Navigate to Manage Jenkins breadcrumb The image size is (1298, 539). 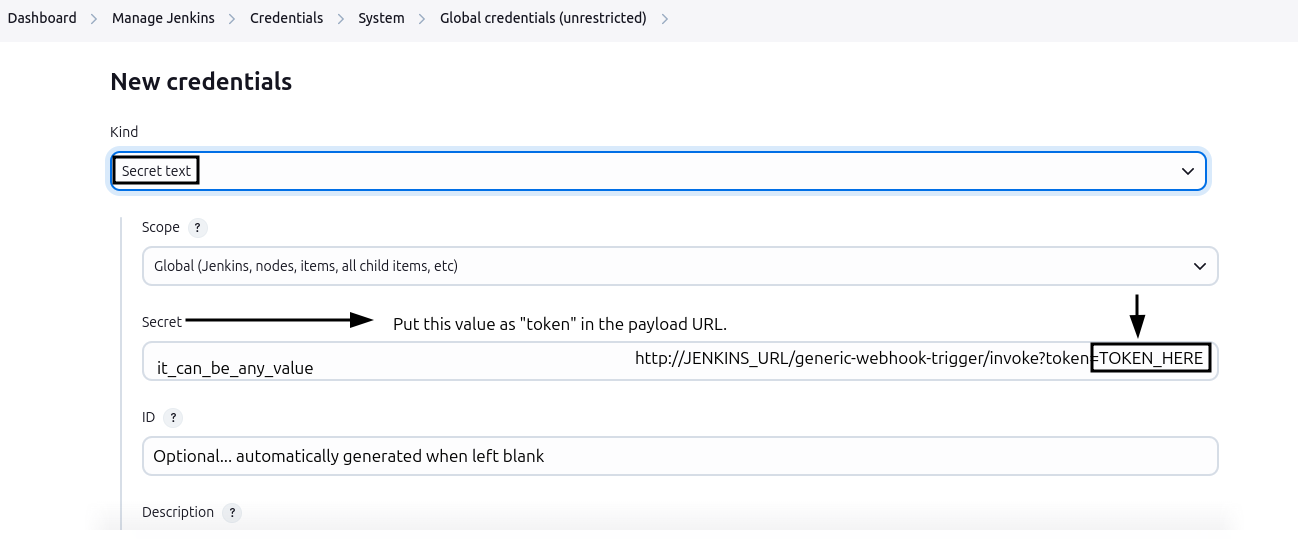(x=163, y=18)
